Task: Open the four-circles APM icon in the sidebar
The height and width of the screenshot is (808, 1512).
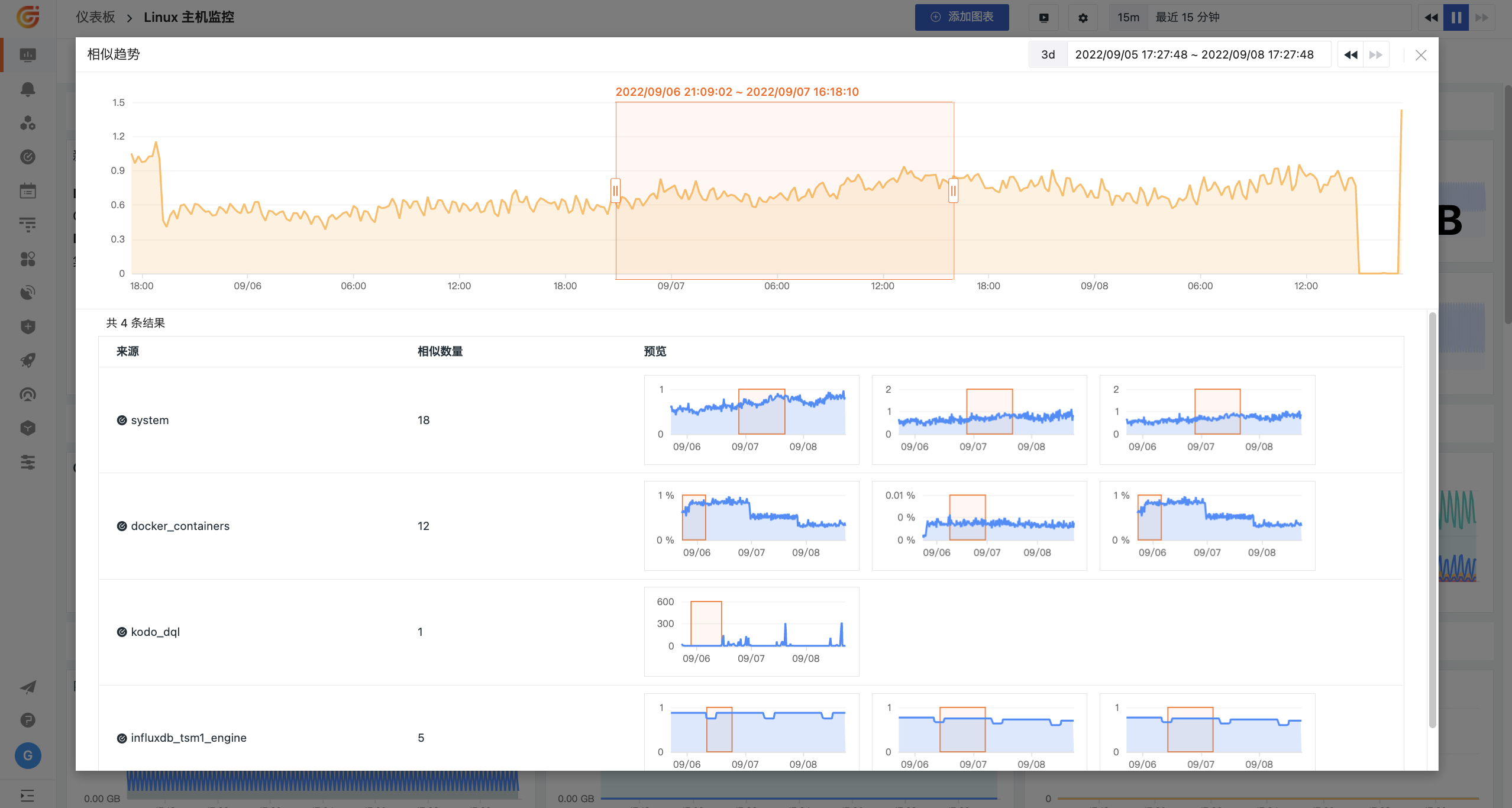Action: [x=28, y=258]
